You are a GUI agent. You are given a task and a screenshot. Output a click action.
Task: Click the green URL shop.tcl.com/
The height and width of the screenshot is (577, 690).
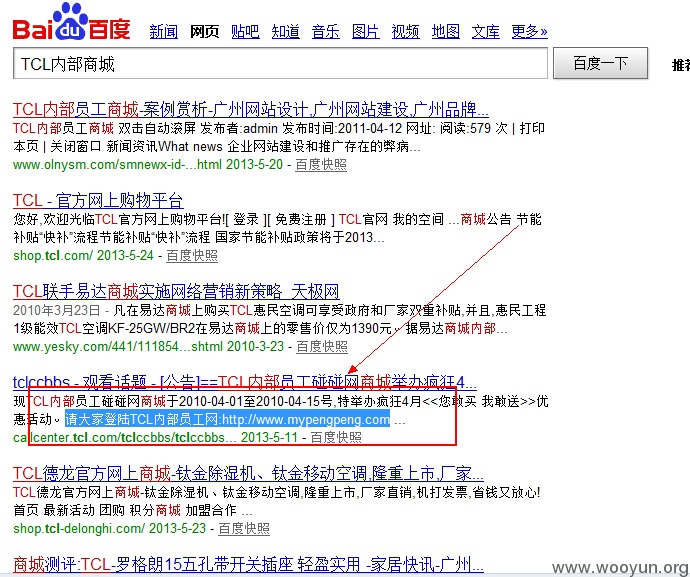pyautogui.click(x=53, y=256)
